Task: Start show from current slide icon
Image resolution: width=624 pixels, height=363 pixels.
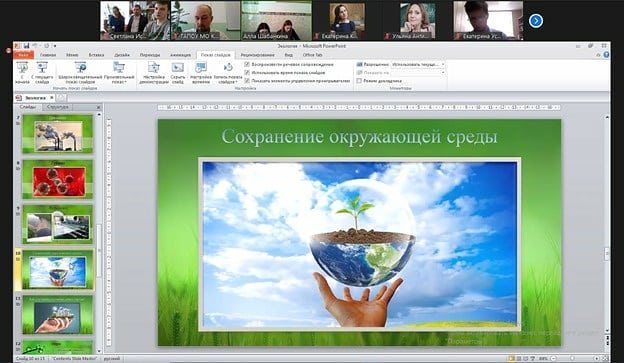Action: 42,67
